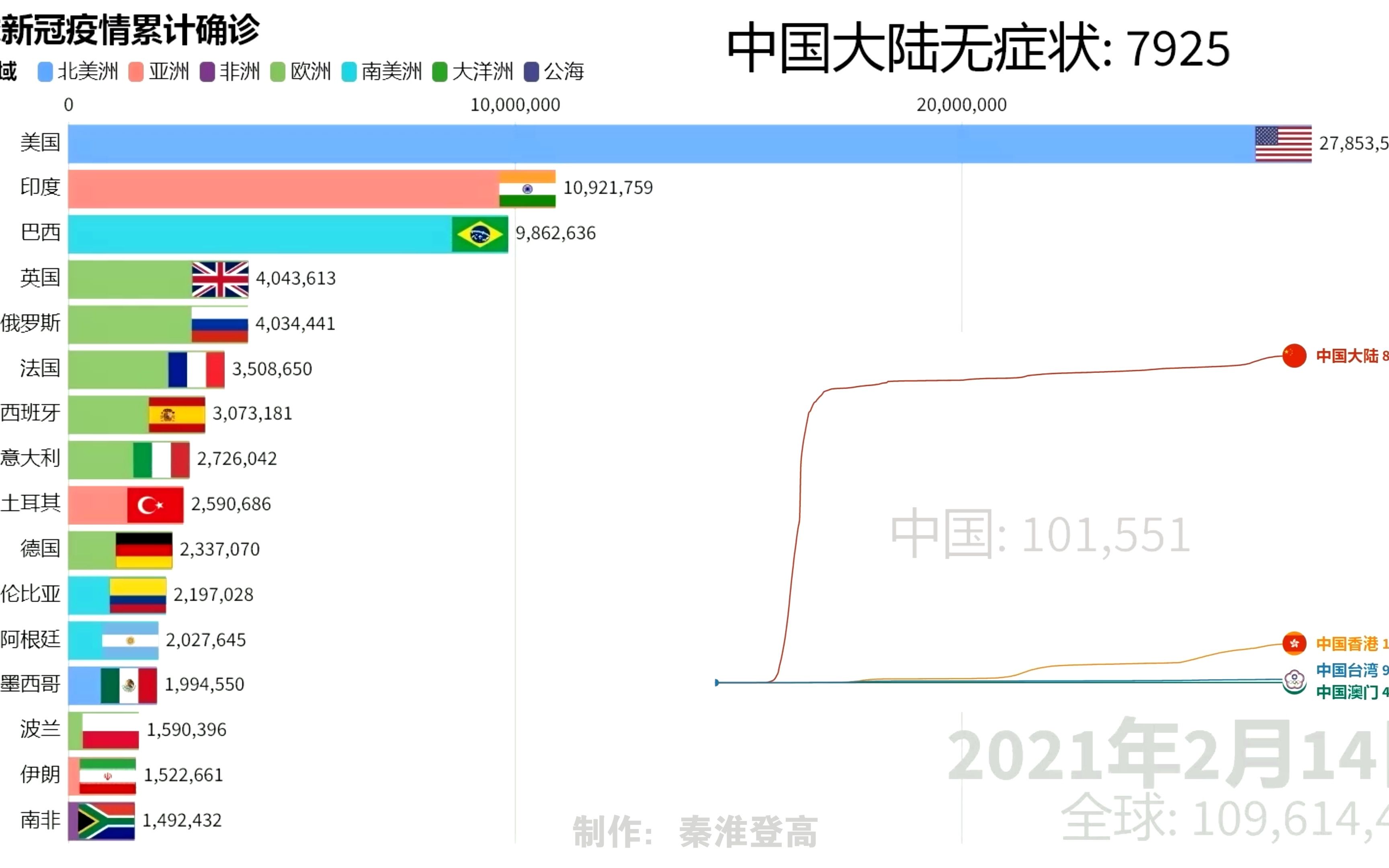This screenshot has width=1389, height=868.
Task: Click the 墨西哥 country label
Action: coord(31,684)
